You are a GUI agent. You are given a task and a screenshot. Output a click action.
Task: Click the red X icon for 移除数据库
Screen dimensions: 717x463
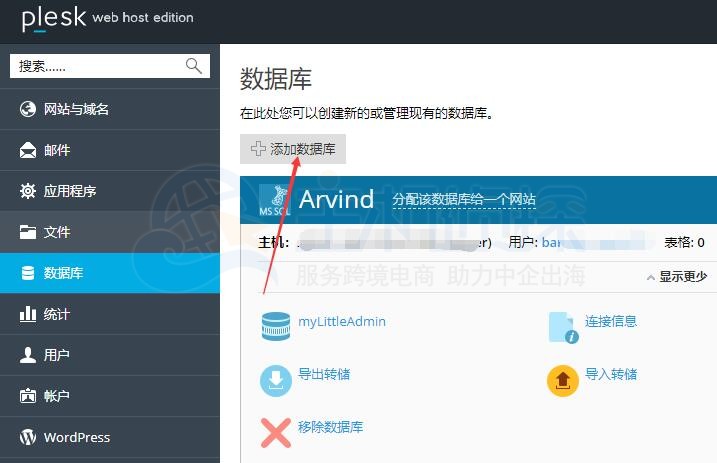pos(276,433)
